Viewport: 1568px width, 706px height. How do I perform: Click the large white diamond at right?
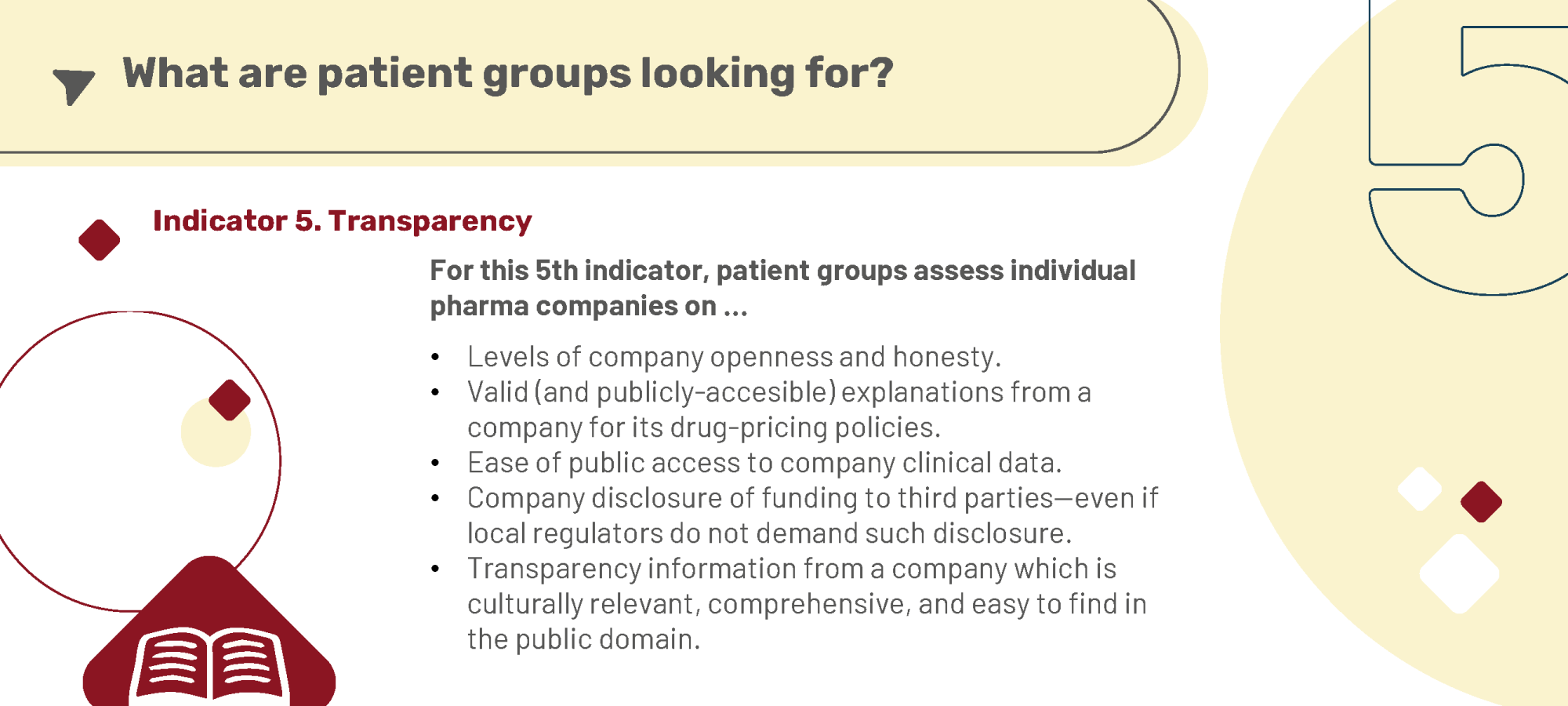(x=1460, y=574)
